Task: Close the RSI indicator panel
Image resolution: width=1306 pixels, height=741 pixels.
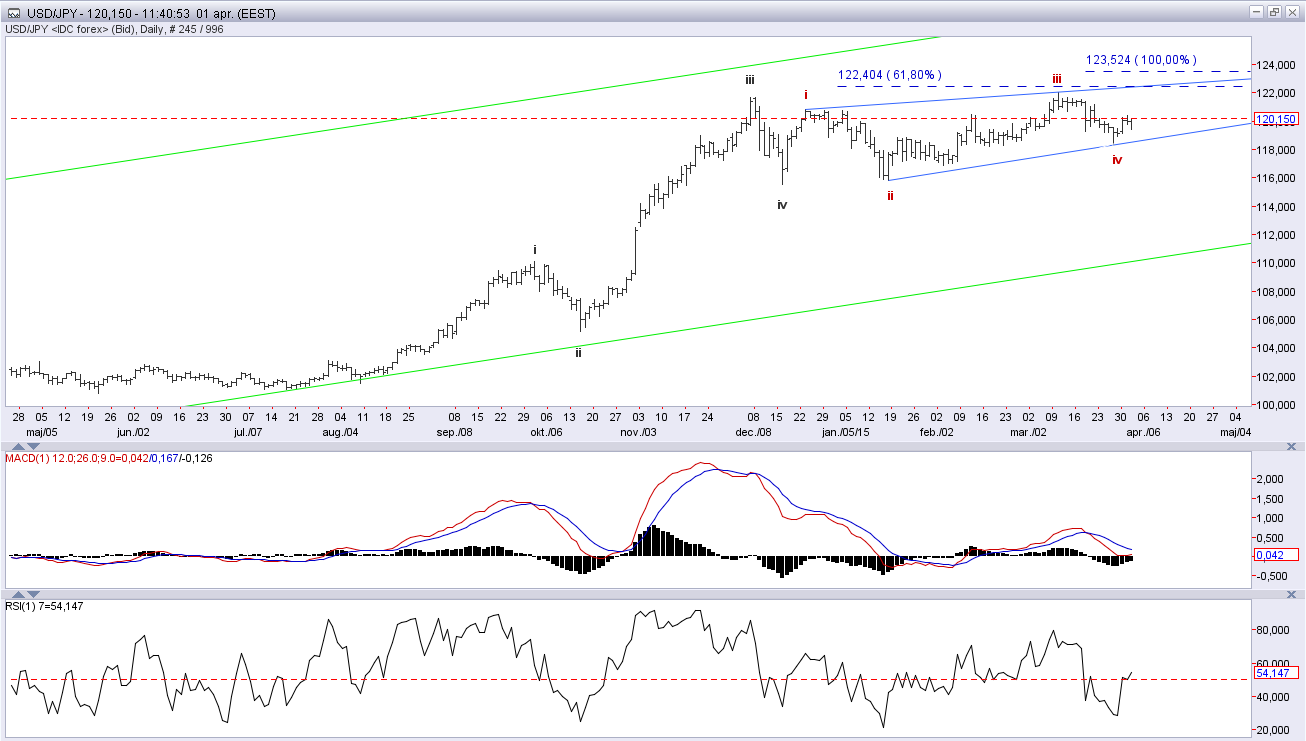Action: (1291, 594)
